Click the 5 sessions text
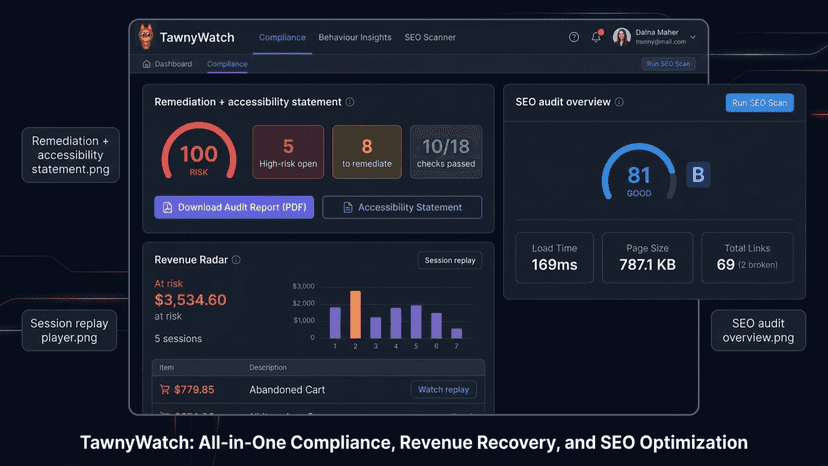Screen dimensions: 828x466 (178, 339)
